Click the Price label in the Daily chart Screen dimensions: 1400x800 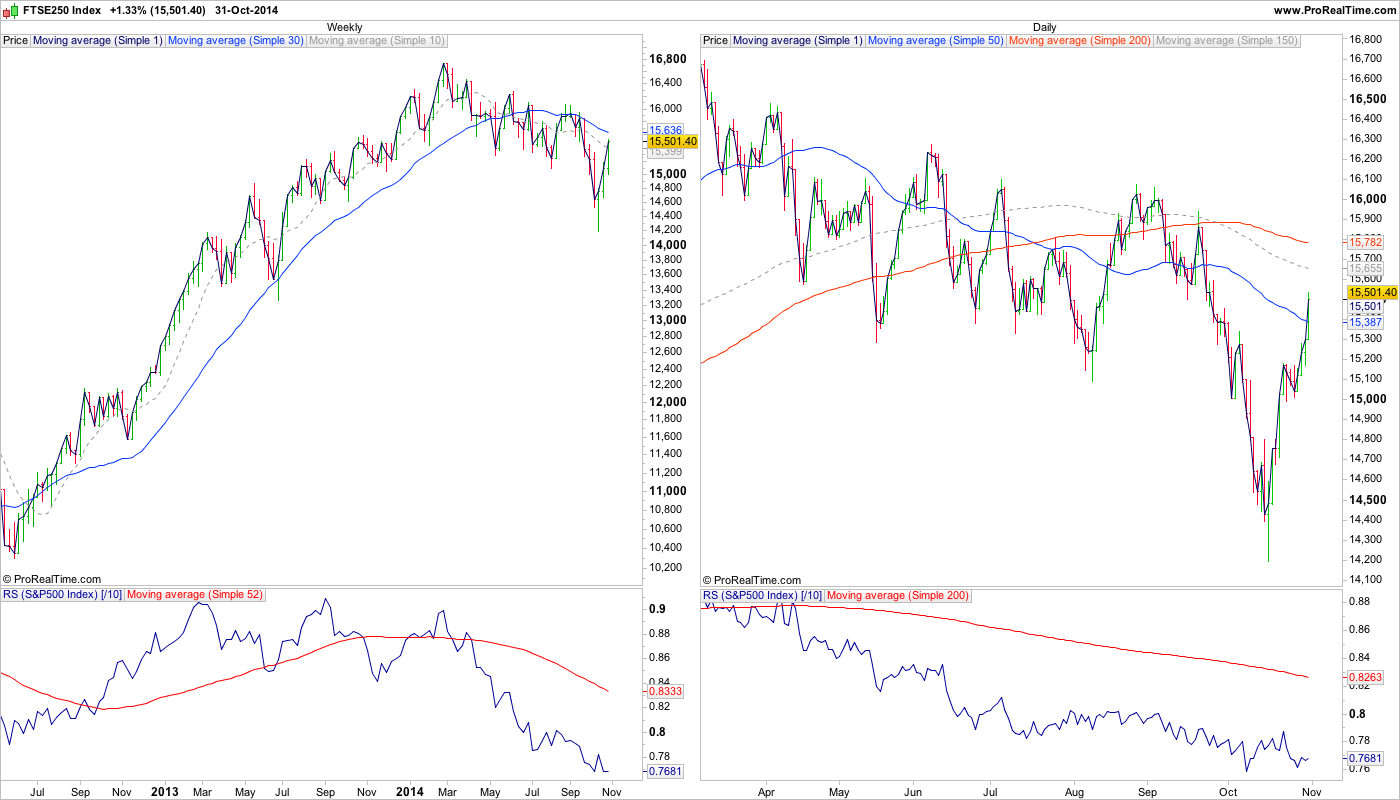(x=716, y=40)
